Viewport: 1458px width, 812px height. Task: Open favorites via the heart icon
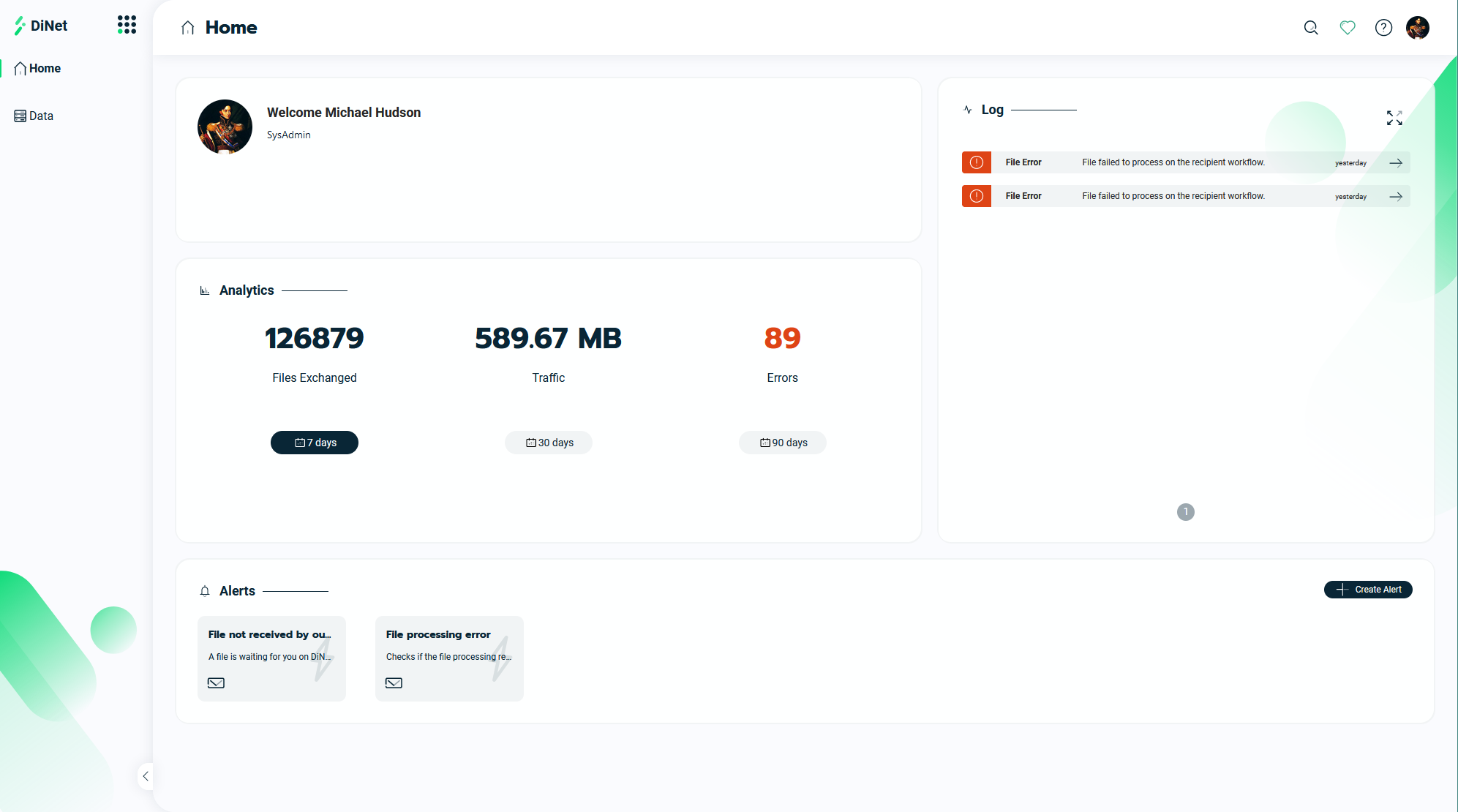[x=1348, y=27]
